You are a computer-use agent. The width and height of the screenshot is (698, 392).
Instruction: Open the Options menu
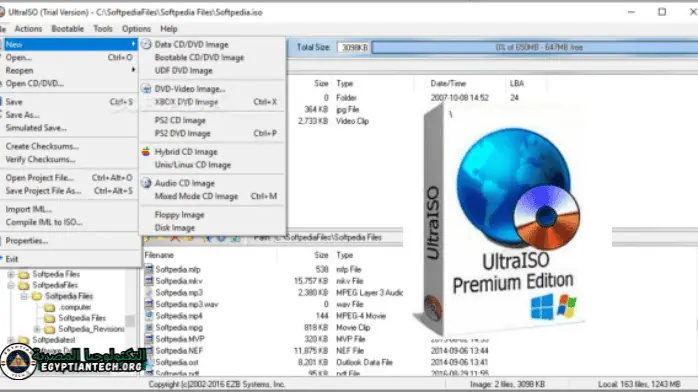136,28
